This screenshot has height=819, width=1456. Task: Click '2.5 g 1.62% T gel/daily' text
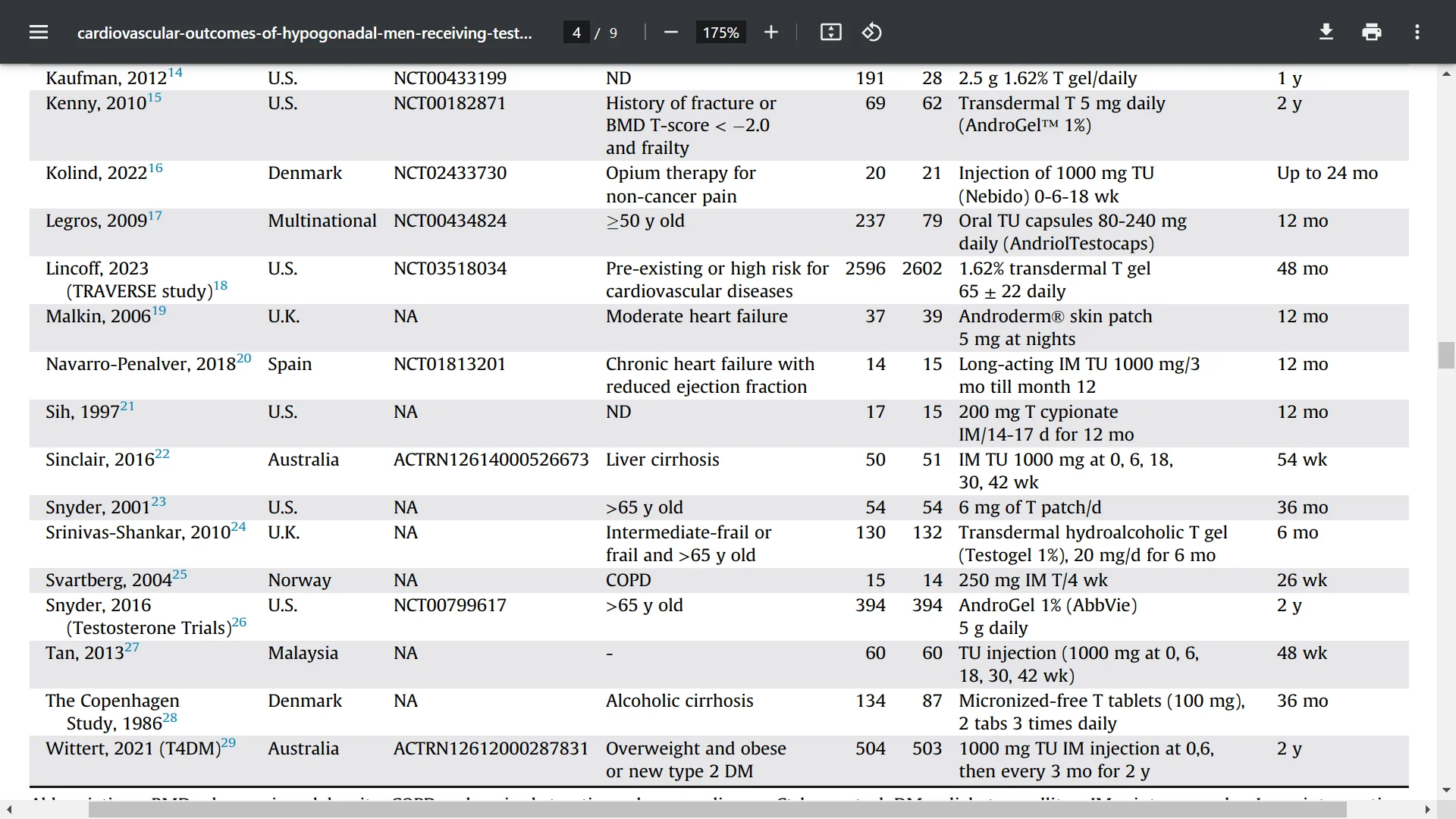pyautogui.click(x=1048, y=78)
